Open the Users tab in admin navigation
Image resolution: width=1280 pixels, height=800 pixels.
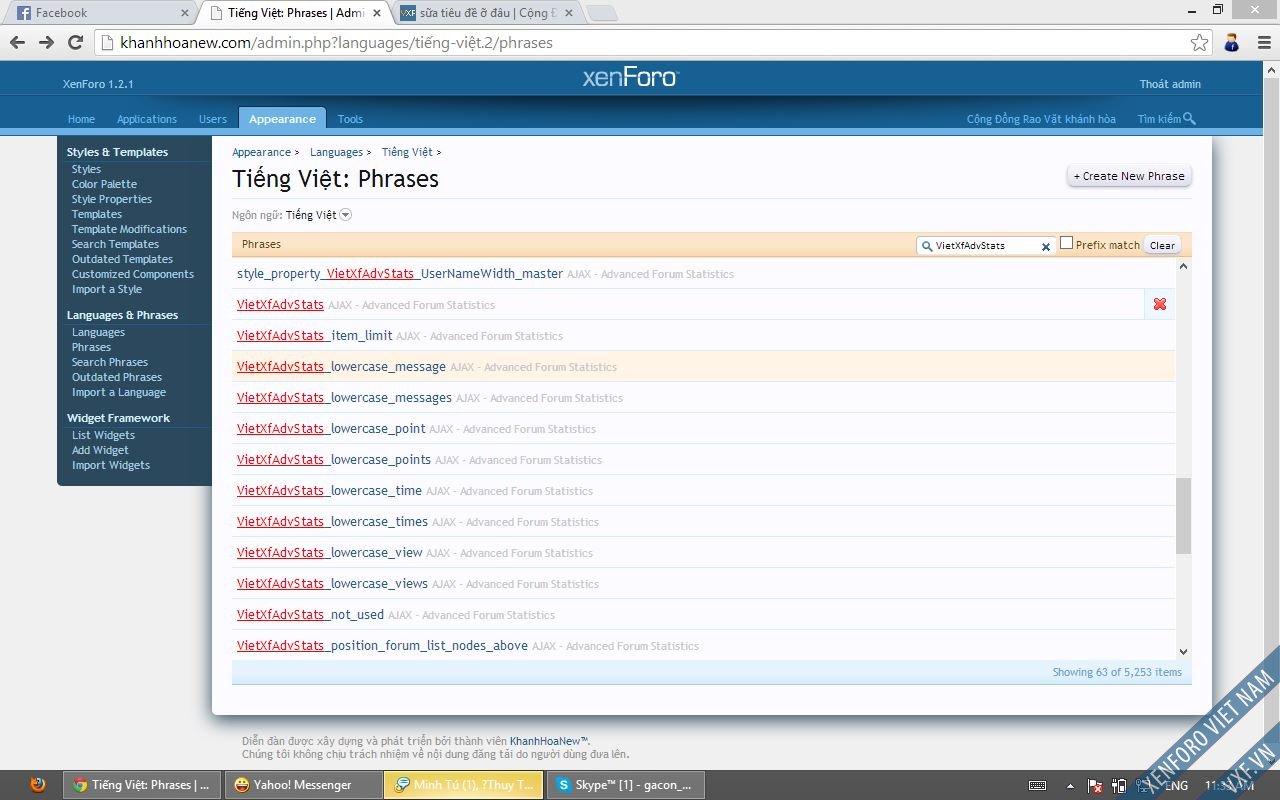click(212, 119)
